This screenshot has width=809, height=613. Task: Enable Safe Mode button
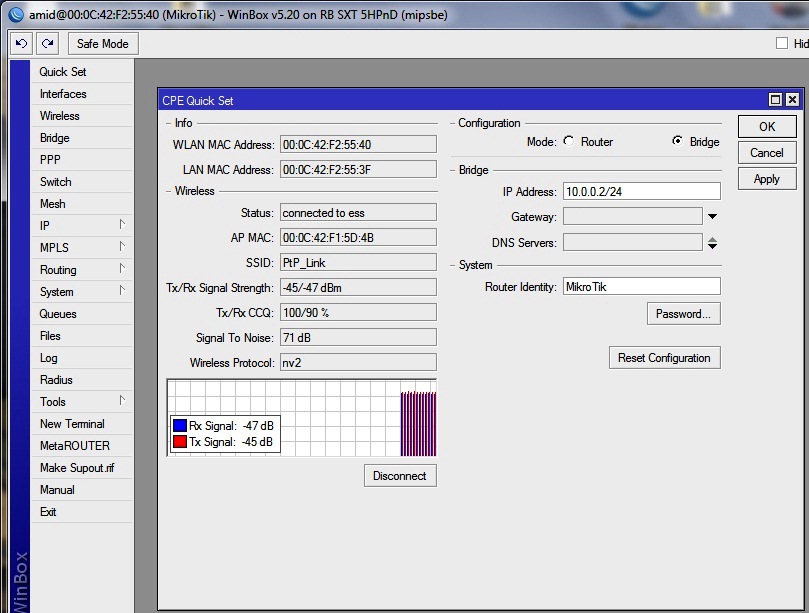103,44
